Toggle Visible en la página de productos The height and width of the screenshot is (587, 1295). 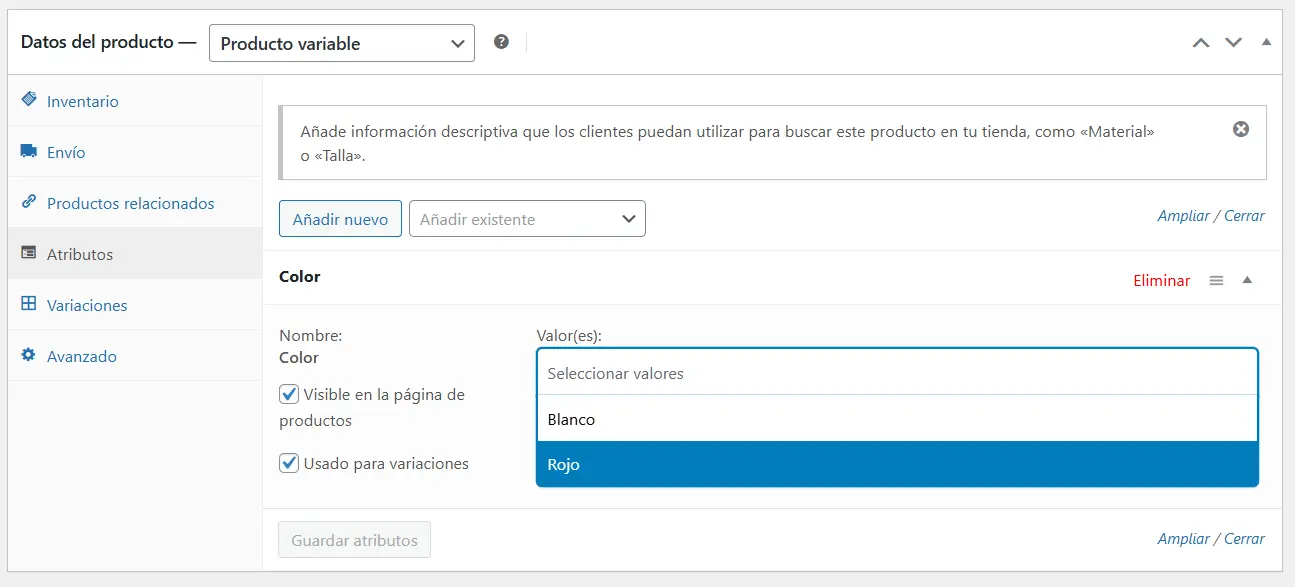click(289, 394)
